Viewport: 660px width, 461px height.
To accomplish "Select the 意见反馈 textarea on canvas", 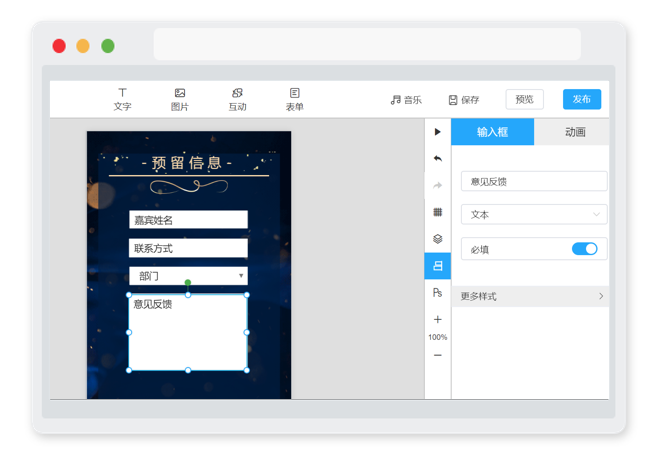I will click(188, 333).
